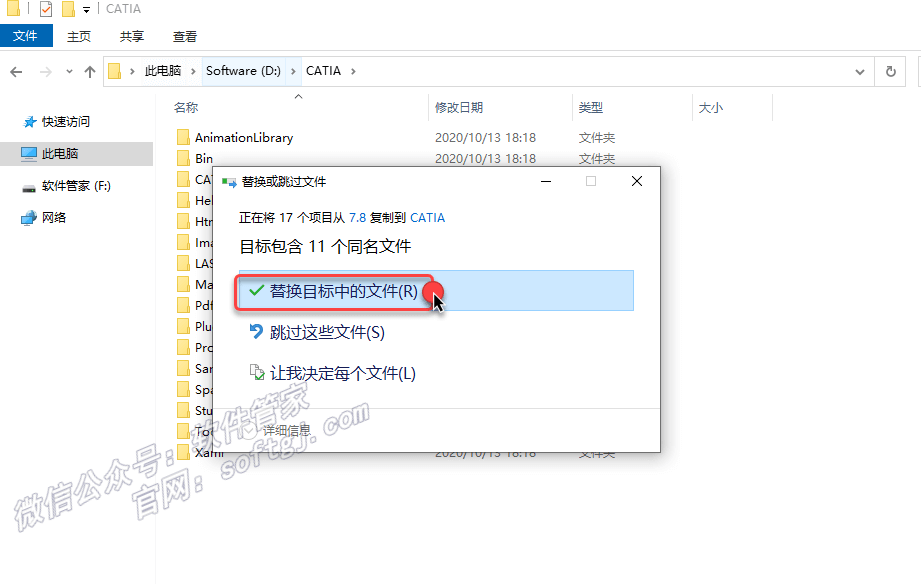Image resolution: width=921 pixels, height=584 pixels.
Task: Click 此电脑 in the address bar
Action: coord(163,71)
